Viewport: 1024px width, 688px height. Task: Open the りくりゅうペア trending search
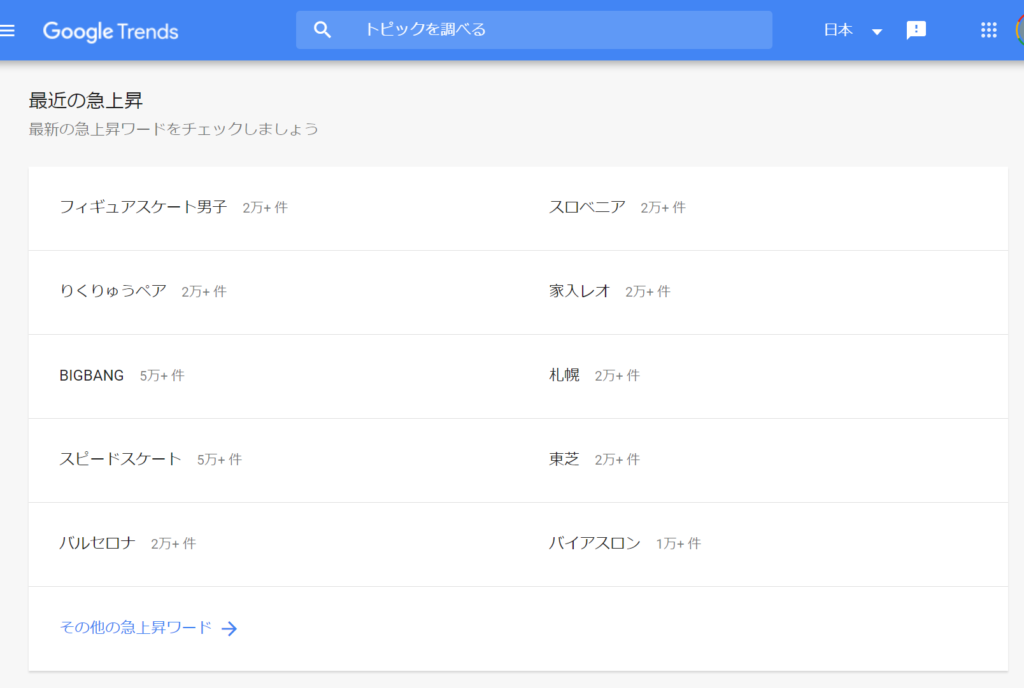[x=113, y=291]
